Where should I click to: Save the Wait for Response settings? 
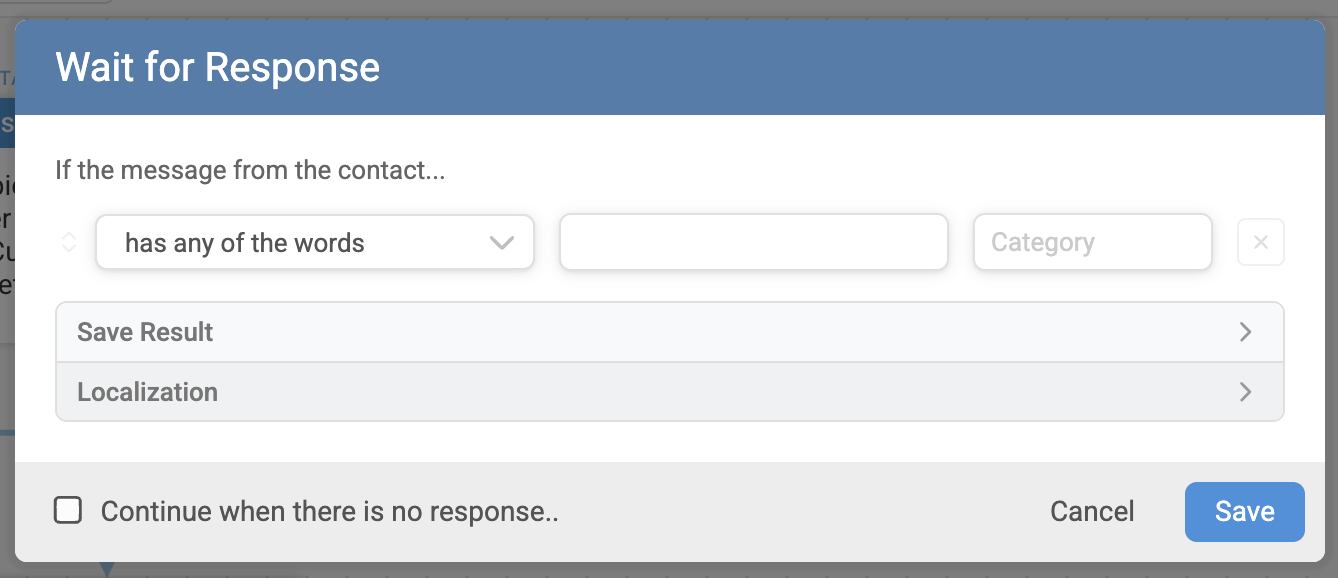tap(1245, 512)
